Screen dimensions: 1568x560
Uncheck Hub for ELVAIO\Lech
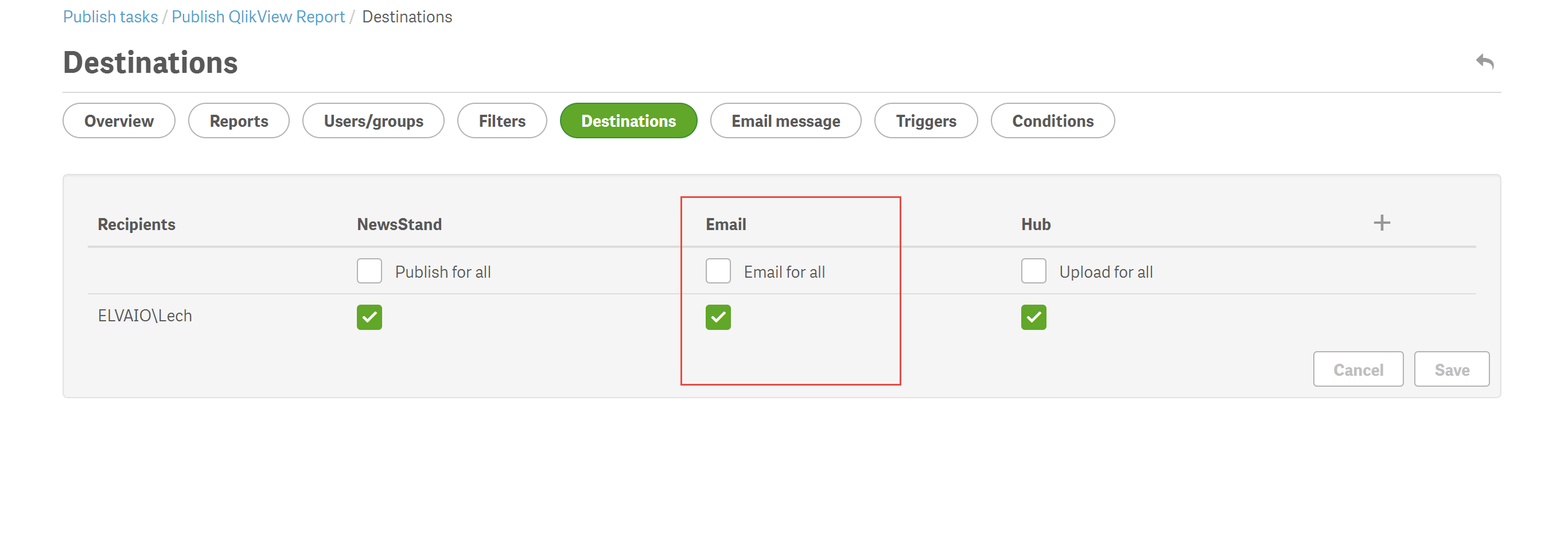(1033, 317)
